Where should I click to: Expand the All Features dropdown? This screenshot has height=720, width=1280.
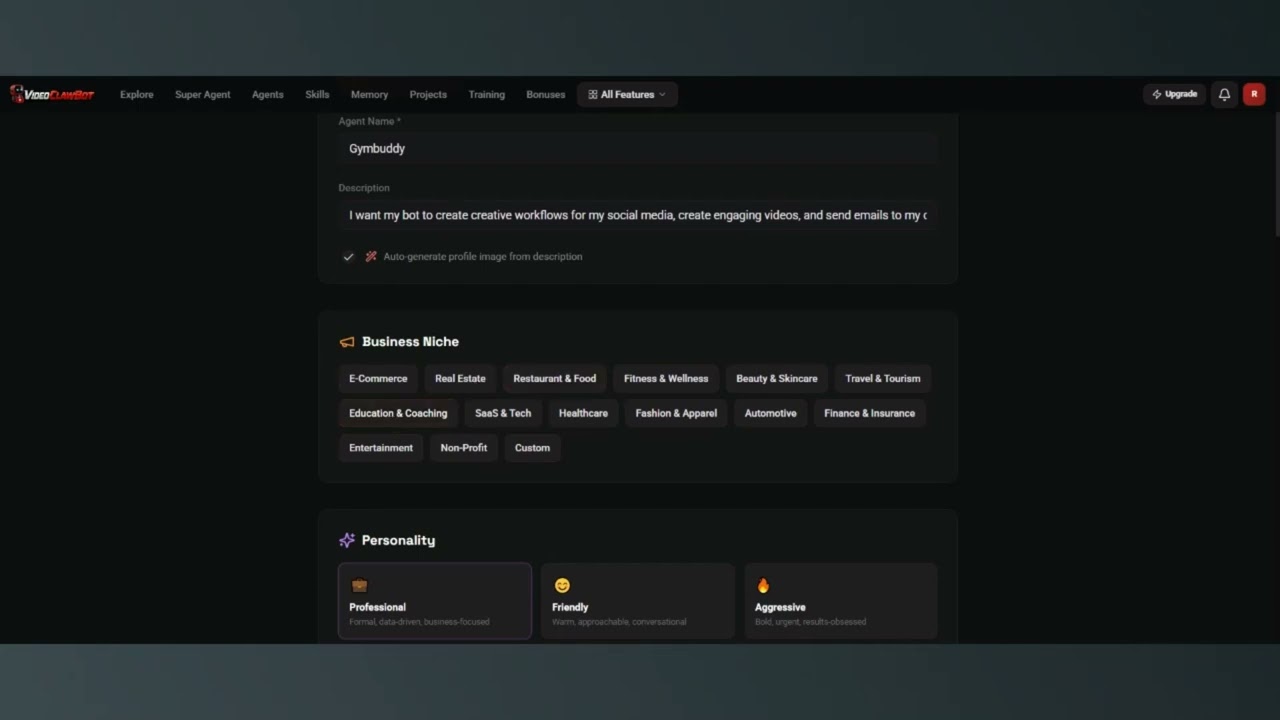click(627, 94)
